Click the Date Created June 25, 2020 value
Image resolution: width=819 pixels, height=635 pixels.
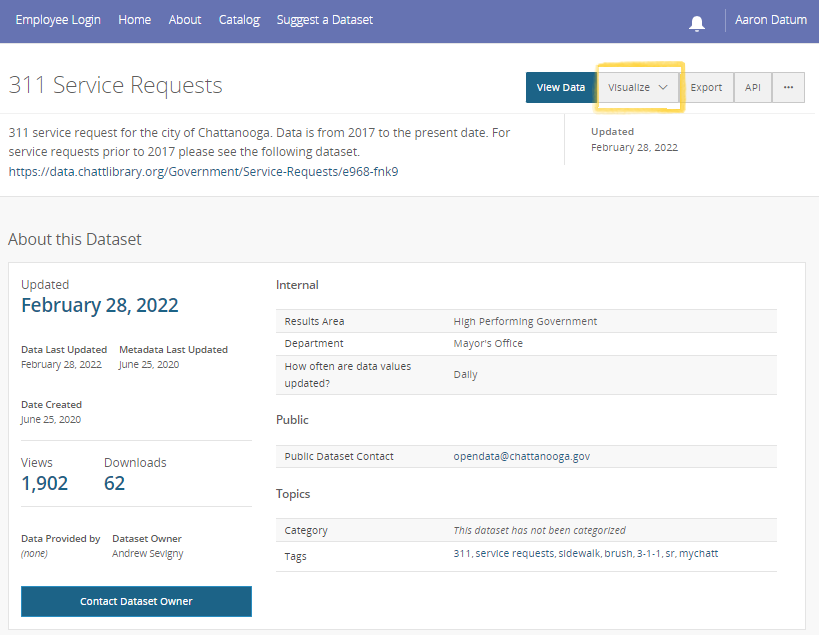51,419
